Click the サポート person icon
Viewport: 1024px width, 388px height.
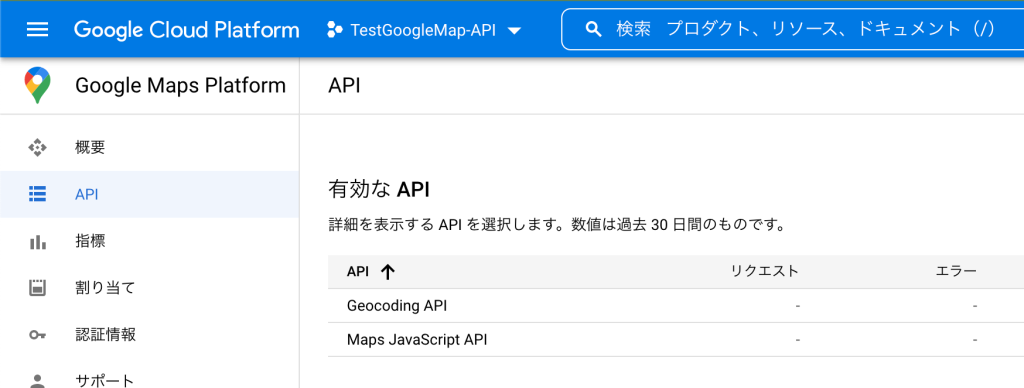tap(37, 381)
